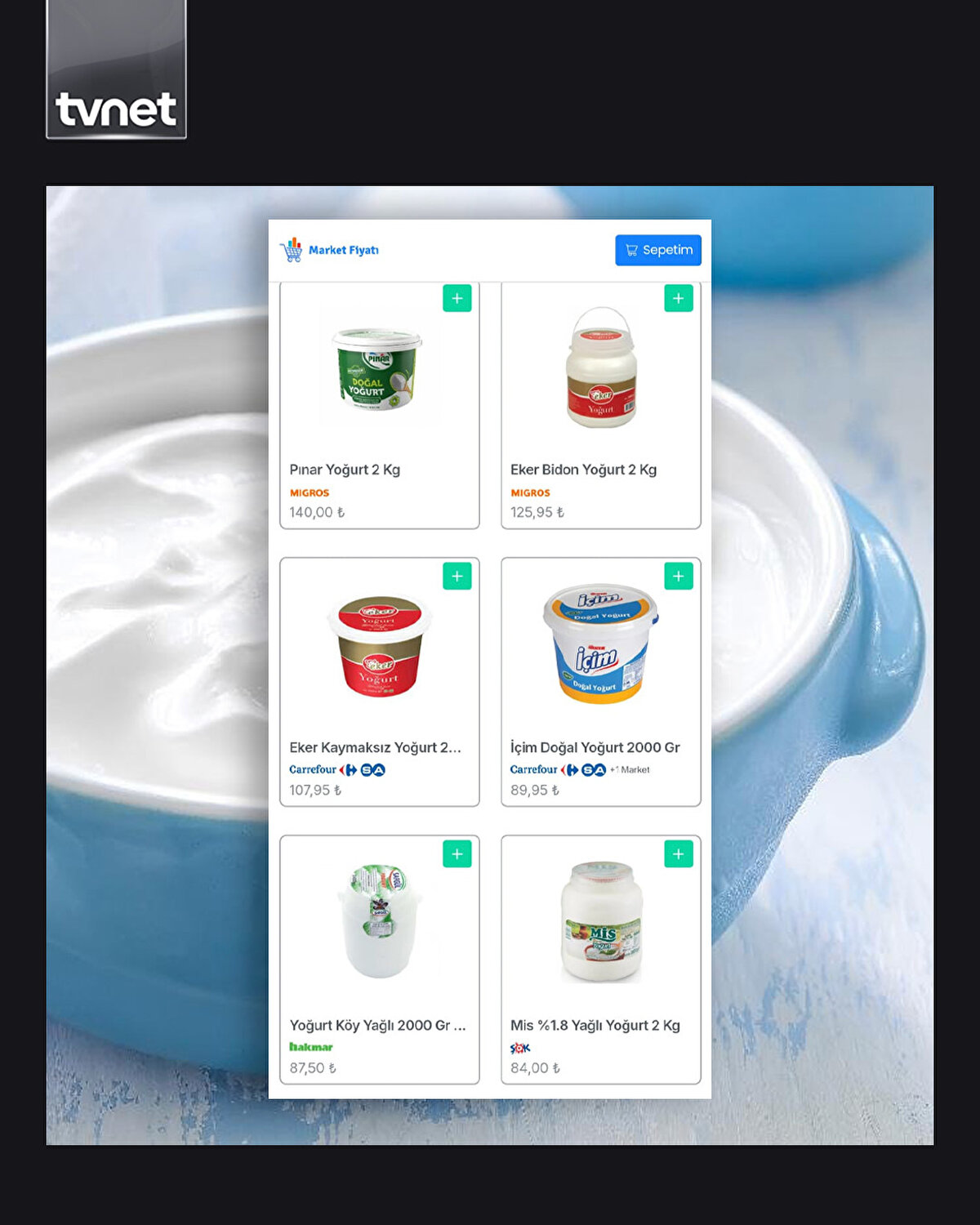980x1225 pixels.
Task: Select the Pınar Doğal Yoğurt product image
Action: tap(378, 368)
